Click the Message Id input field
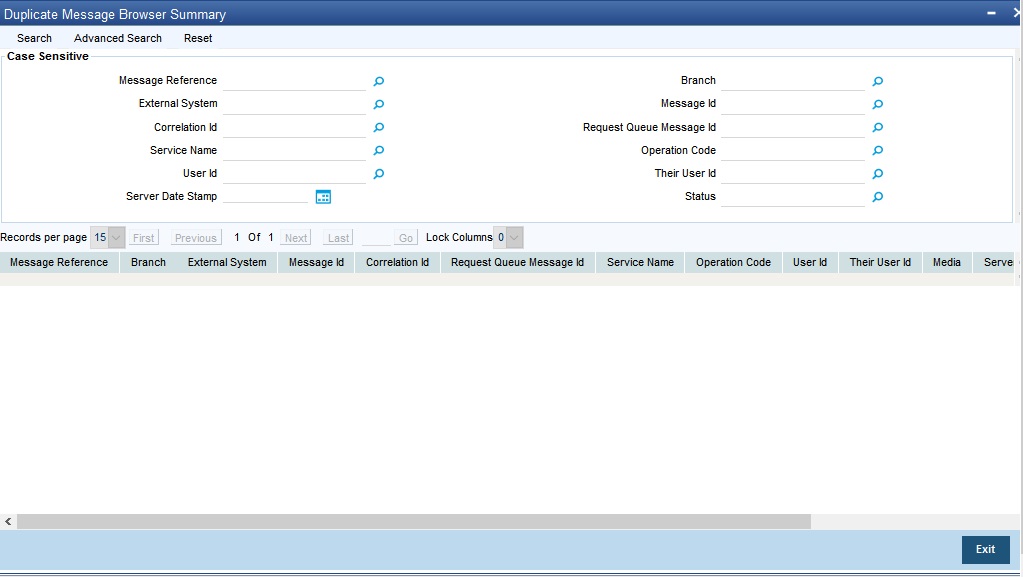 coord(793,104)
